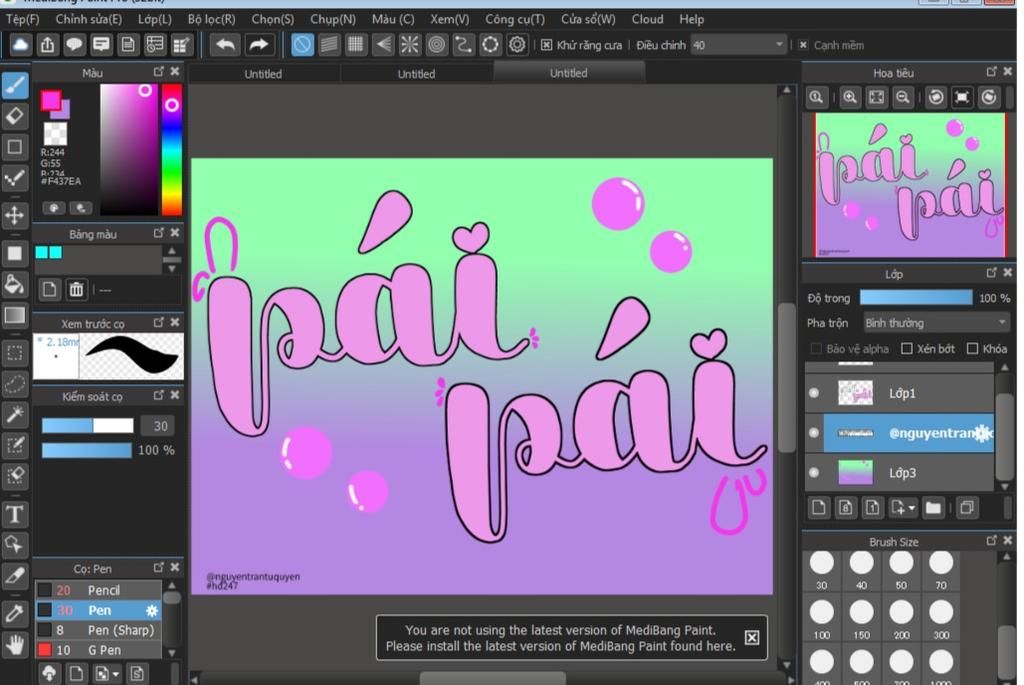The width and height of the screenshot is (1024, 685).
Task: Create a new layer folder
Action: click(x=933, y=507)
